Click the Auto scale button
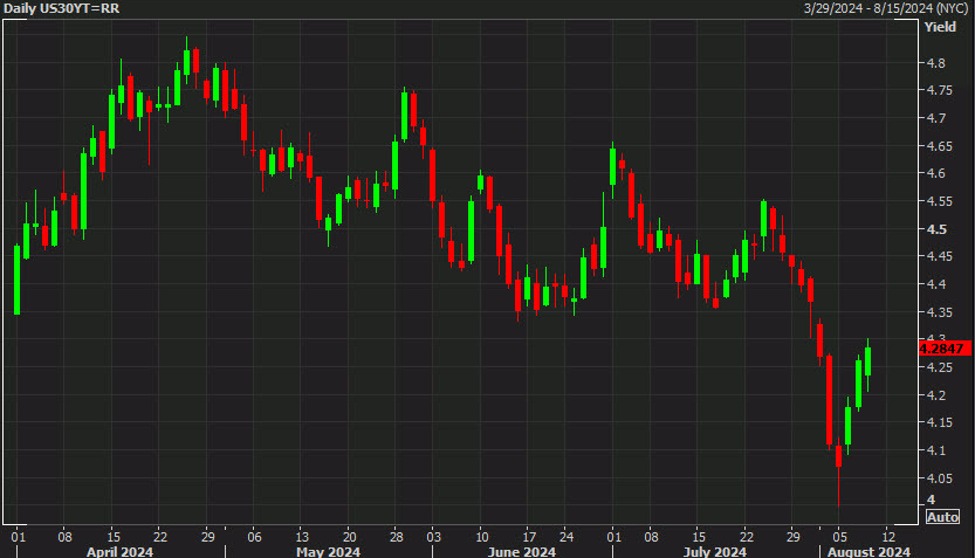975x558 pixels. point(942,517)
